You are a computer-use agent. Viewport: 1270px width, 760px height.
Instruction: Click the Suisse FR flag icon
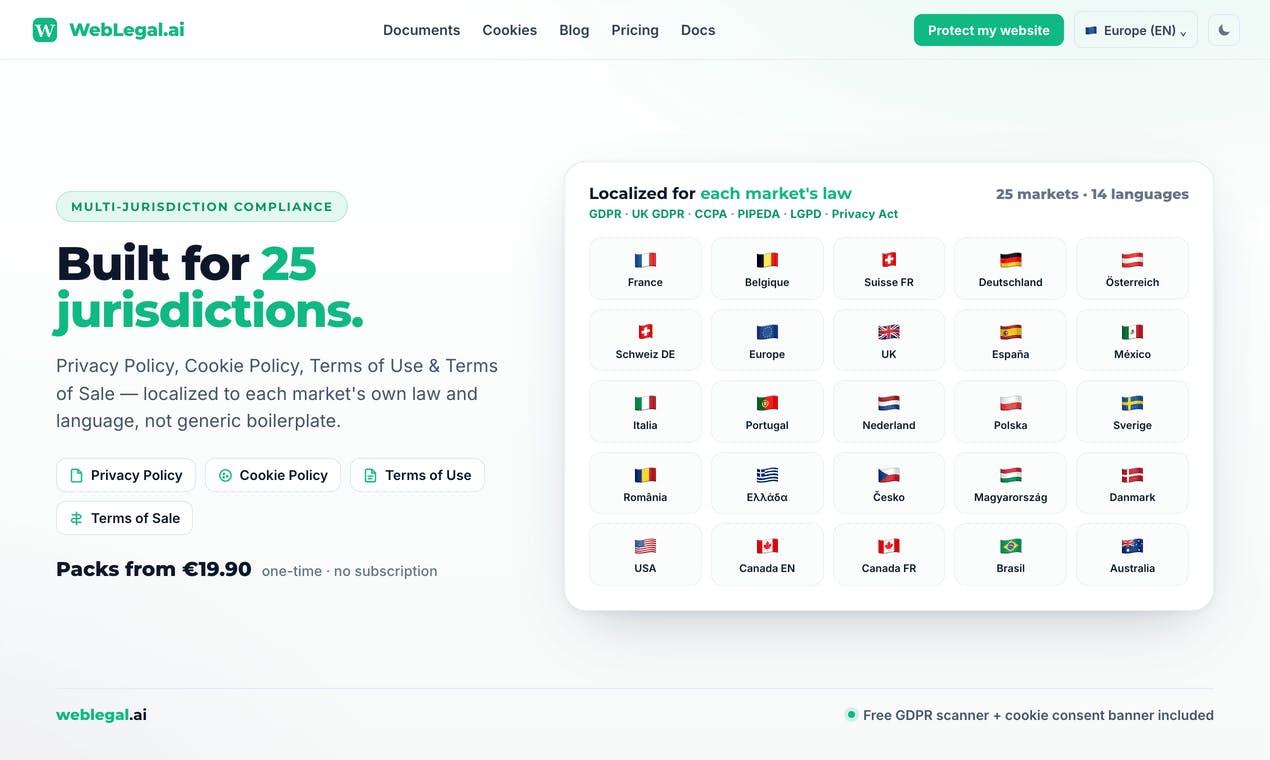[x=889, y=260]
